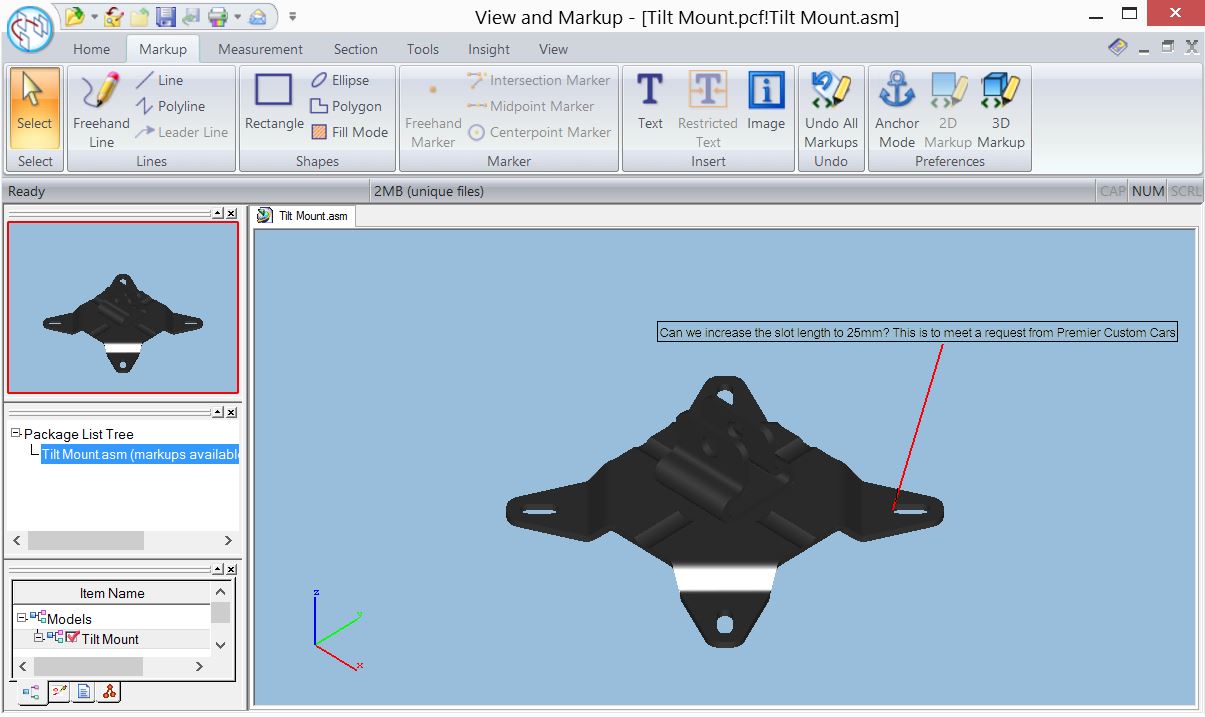Image resolution: width=1205 pixels, height=717 pixels.
Task: Select the Ellipse shape tool
Action: [x=340, y=80]
